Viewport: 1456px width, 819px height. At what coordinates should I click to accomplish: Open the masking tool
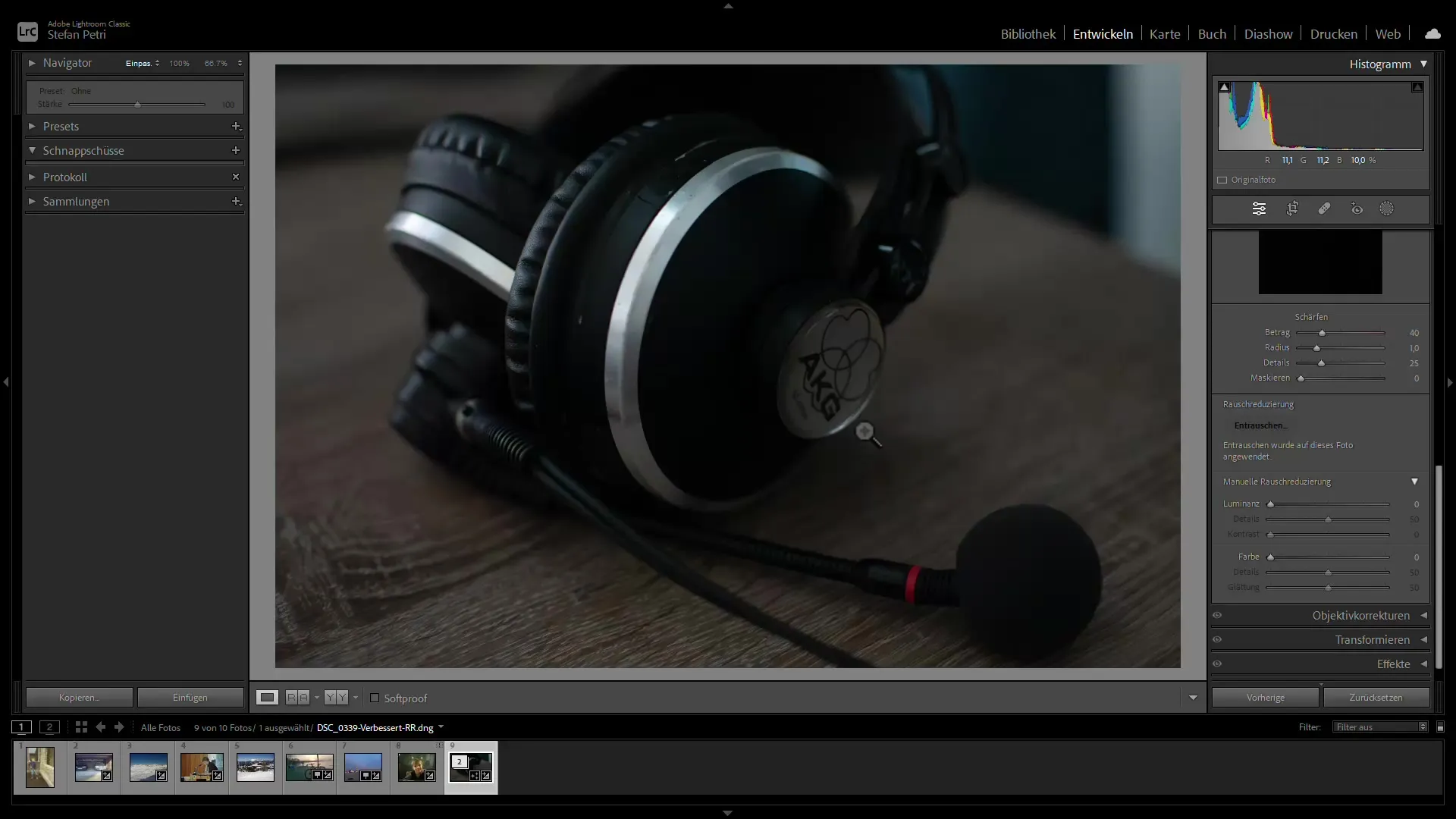coord(1386,209)
